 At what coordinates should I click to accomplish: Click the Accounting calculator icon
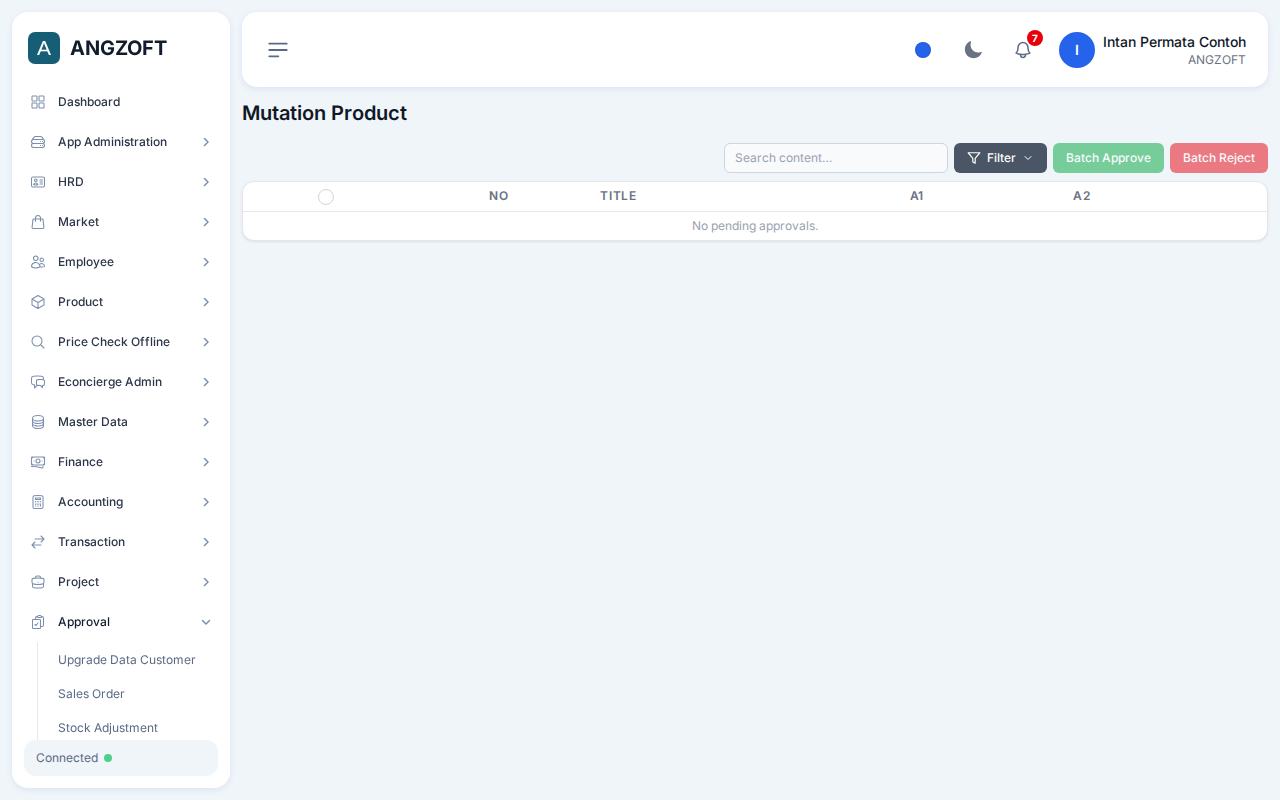point(38,502)
